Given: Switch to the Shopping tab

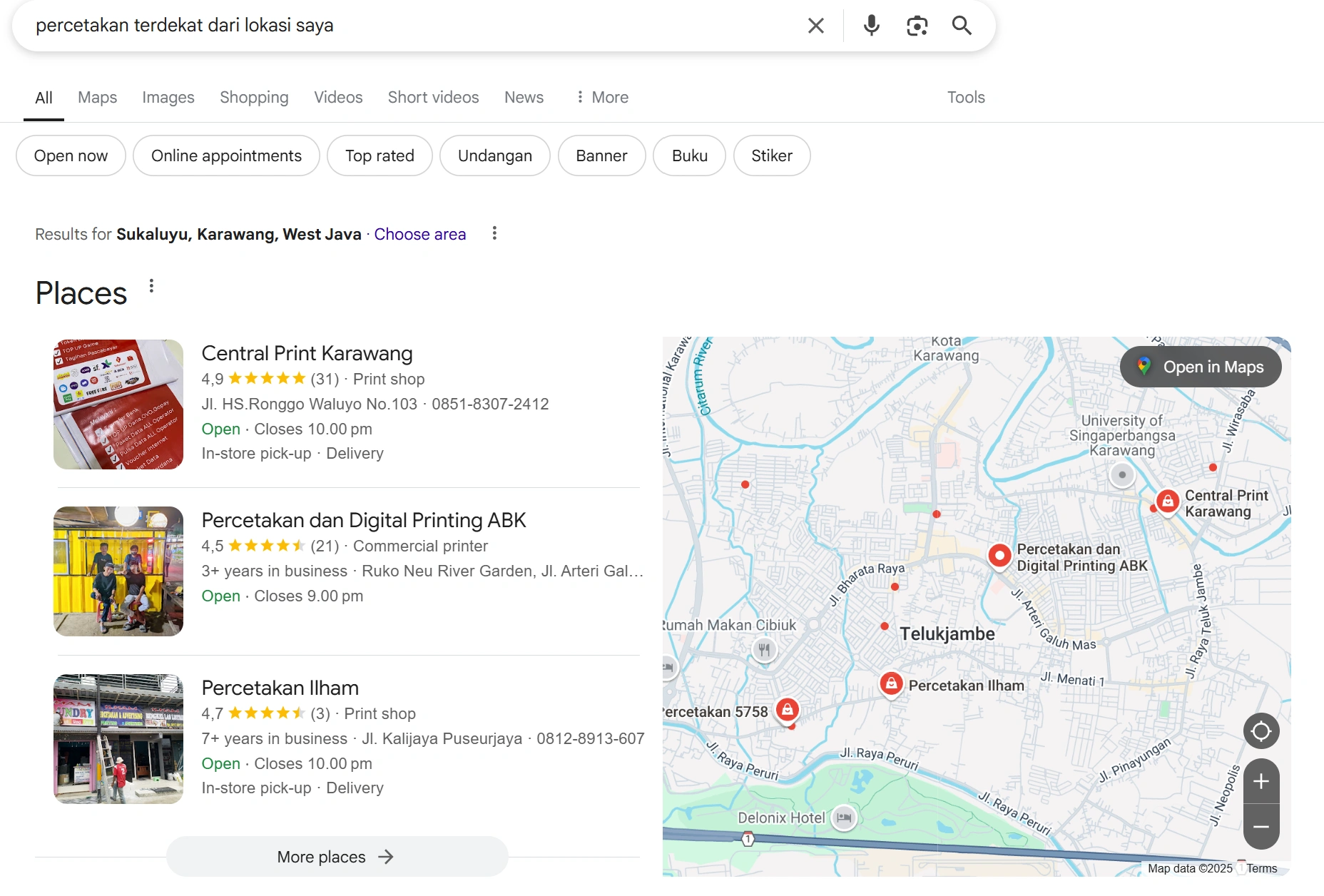Looking at the screenshot, I should point(254,97).
